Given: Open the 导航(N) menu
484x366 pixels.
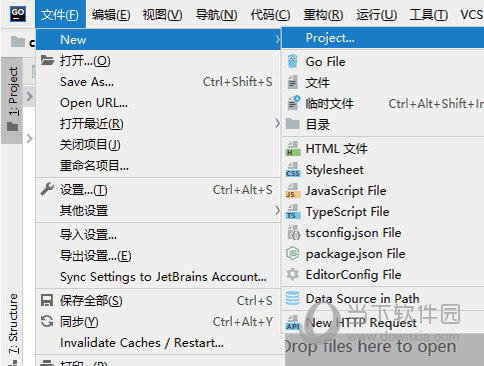Looking at the screenshot, I should (x=216, y=15).
